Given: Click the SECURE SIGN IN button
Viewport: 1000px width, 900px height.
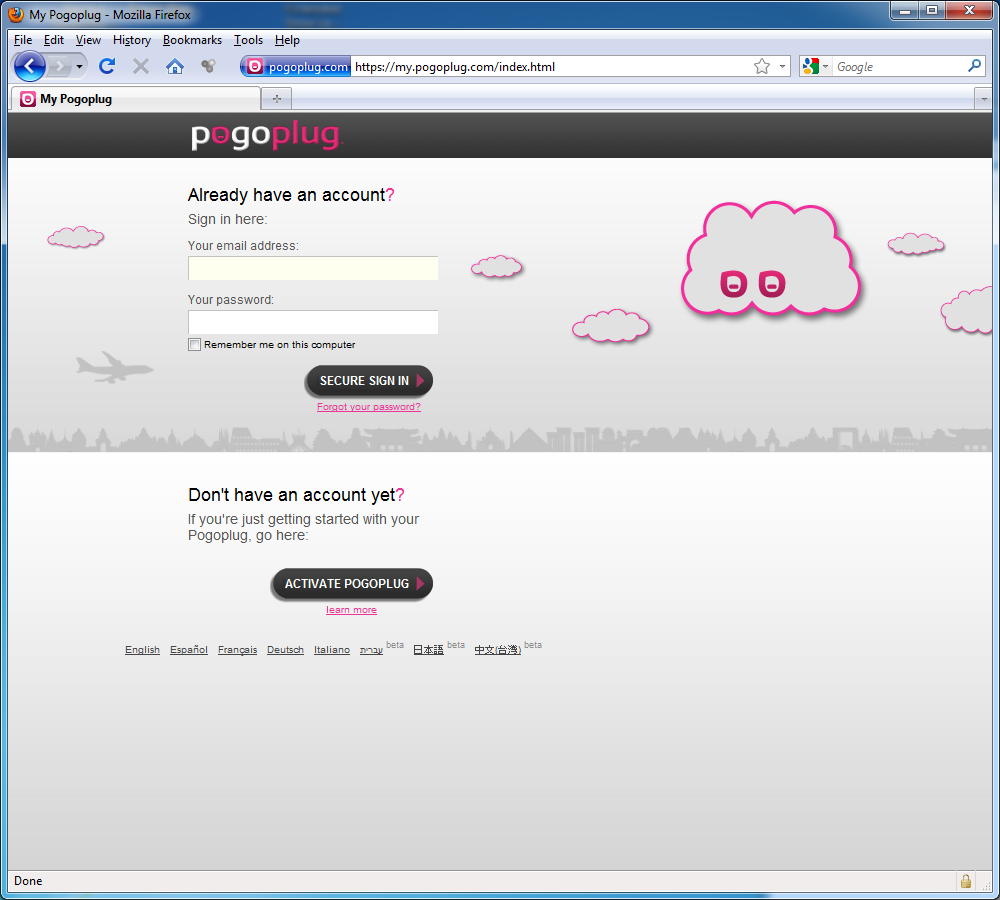Looking at the screenshot, I should point(369,381).
